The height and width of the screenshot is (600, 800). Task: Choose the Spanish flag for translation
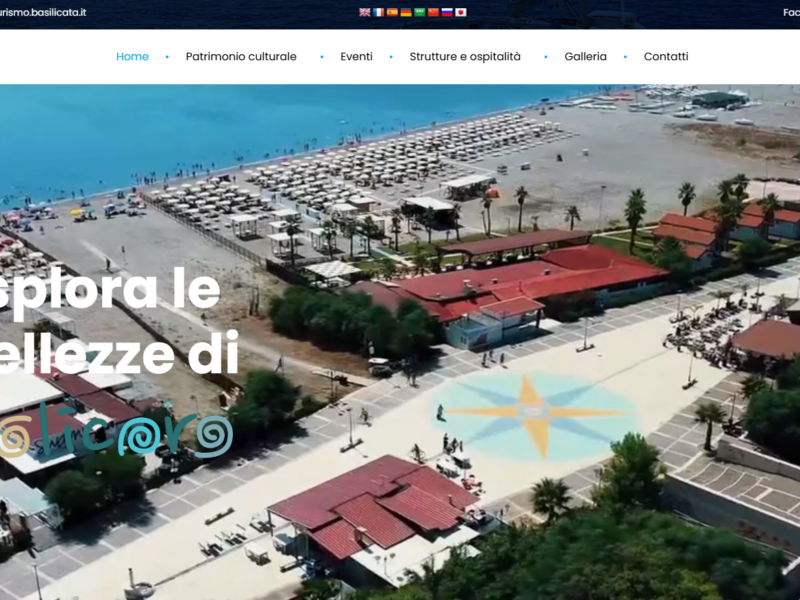pos(392,12)
